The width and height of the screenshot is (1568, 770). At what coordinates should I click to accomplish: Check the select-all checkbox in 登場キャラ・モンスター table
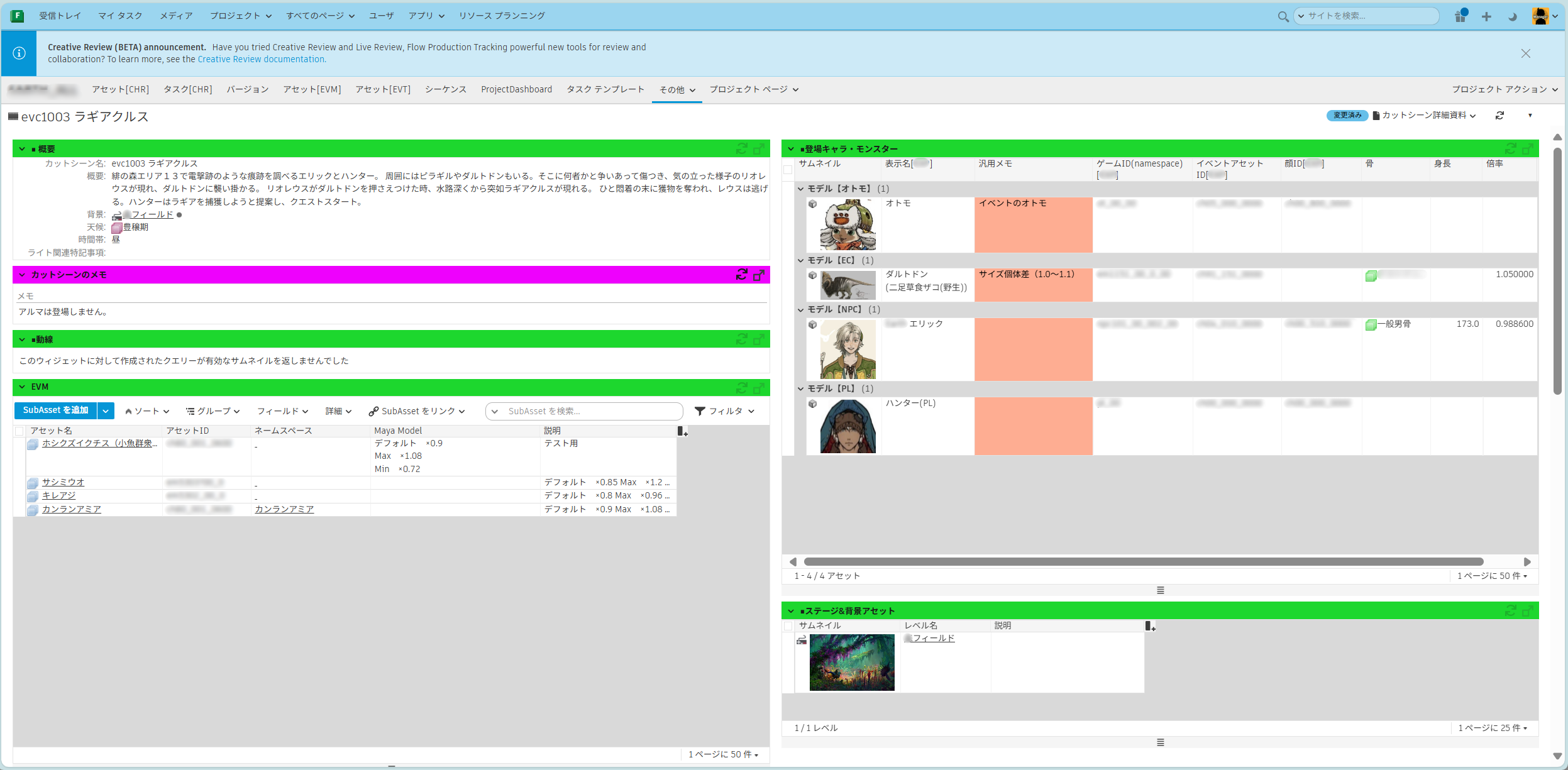788,169
